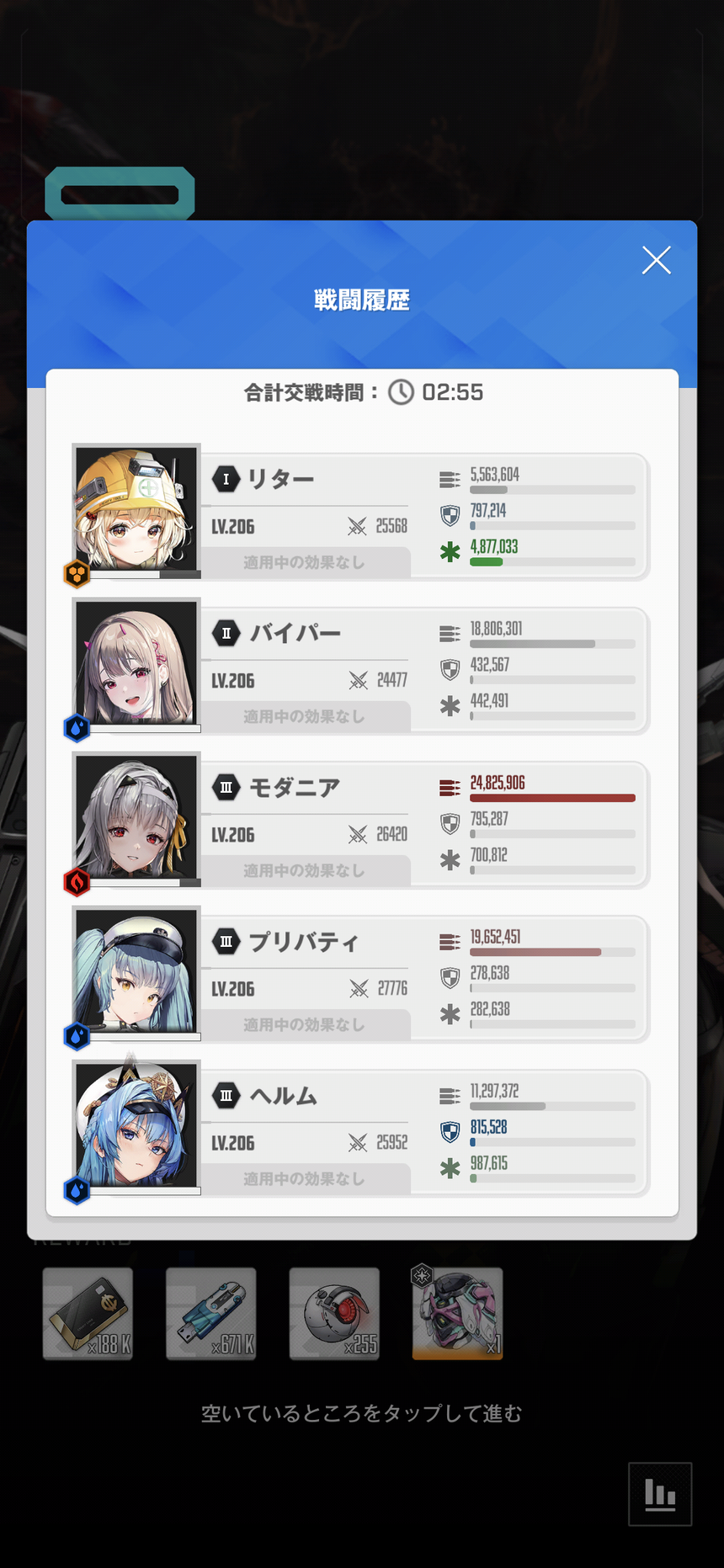Tap the credit card reward x188K

click(x=88, y=1314)
